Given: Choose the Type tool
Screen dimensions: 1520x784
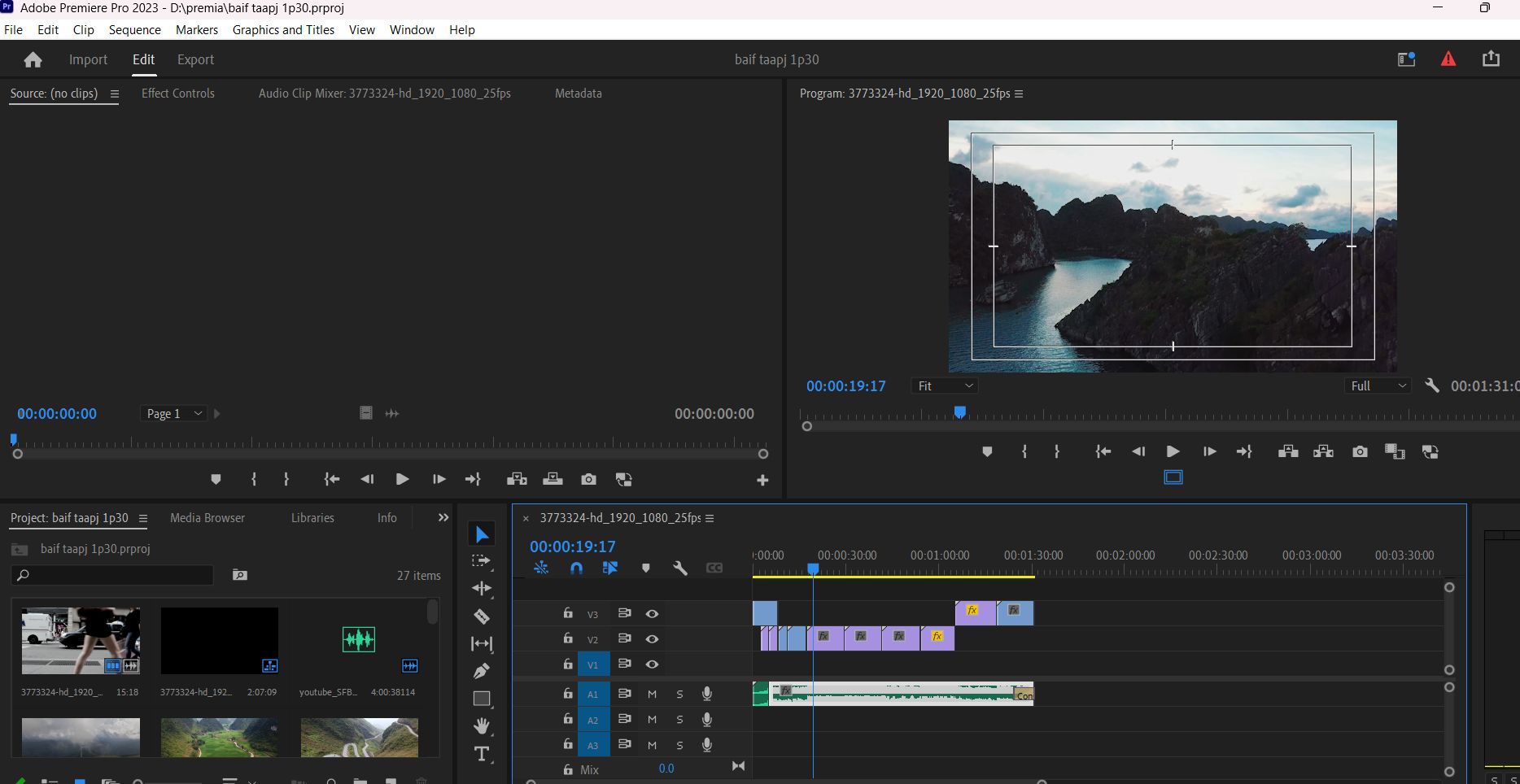Looking at the screenshot, I should point(482,754).
